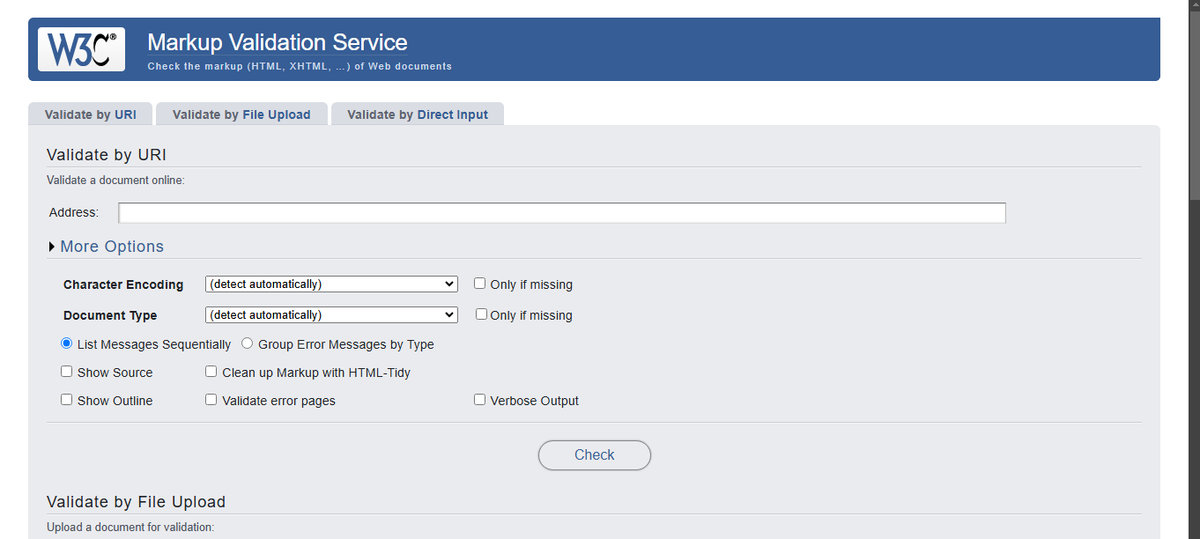Click the Markup Validation Service heading

pos(277,42)
